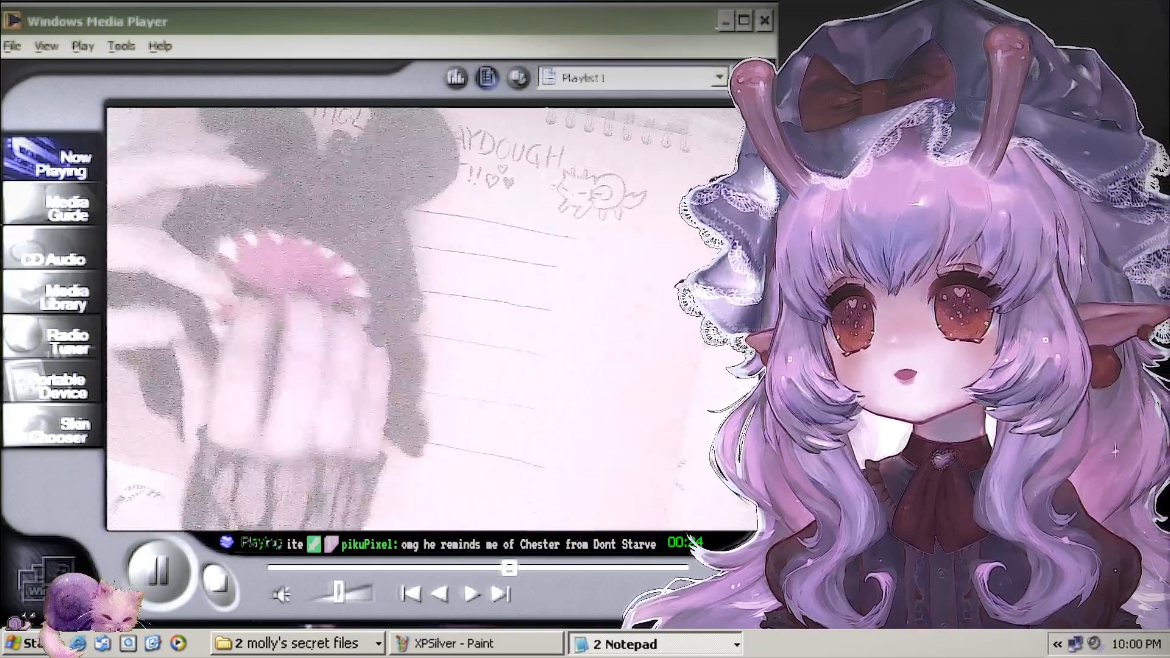1170x658 pixels.
Task: Click the seek bar position handle
Action: point(509,568)
